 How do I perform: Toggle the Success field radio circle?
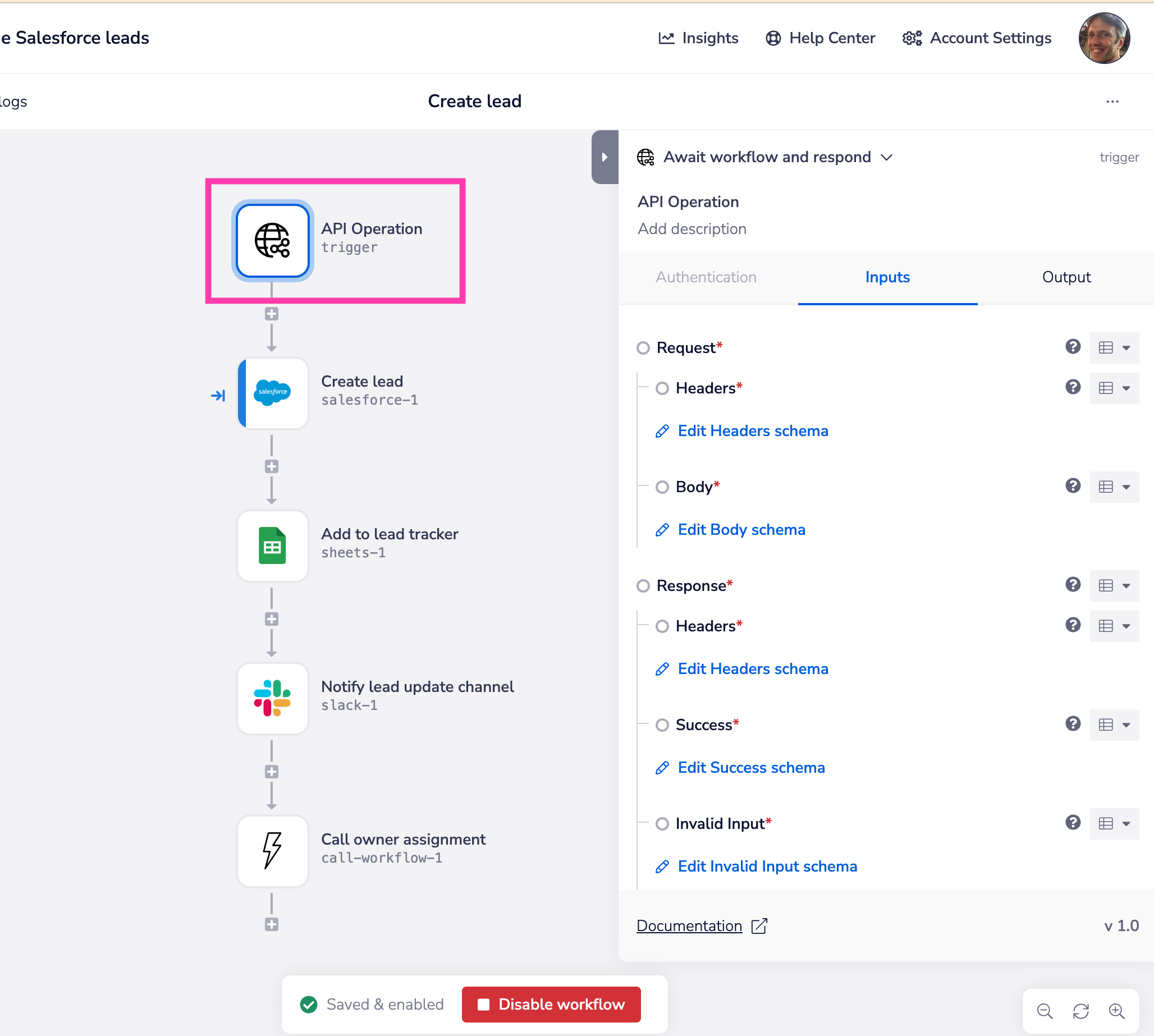662,725
